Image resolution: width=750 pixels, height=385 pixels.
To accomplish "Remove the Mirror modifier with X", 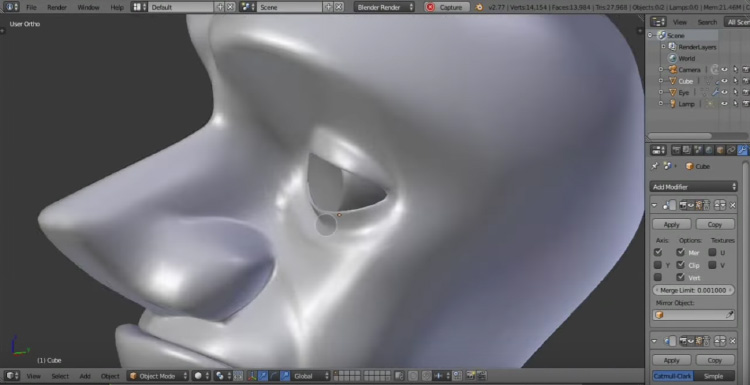I will pos(732,206).
